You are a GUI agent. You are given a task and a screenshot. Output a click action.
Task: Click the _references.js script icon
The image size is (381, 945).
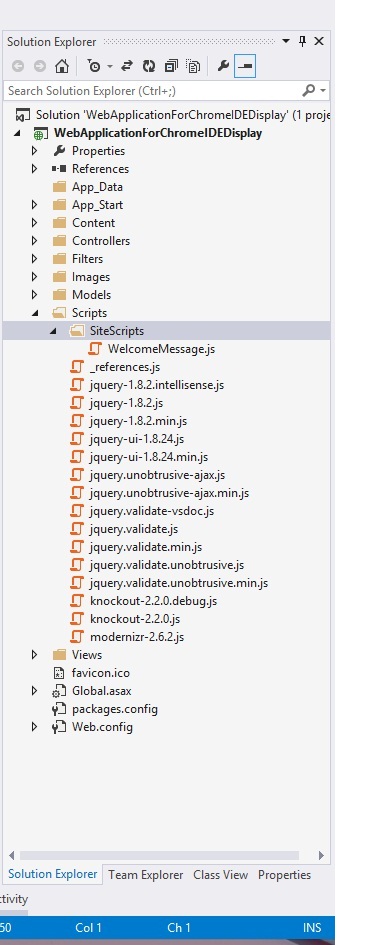click(77, 366)
